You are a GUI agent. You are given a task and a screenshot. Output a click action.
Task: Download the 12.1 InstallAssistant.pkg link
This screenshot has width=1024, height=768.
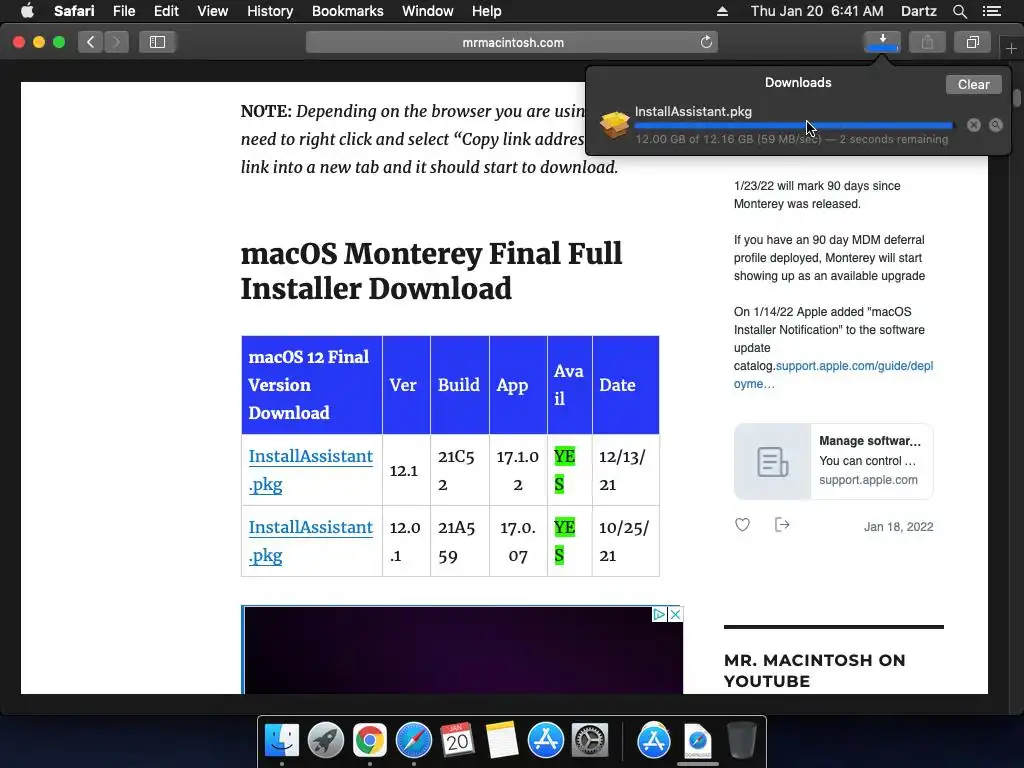click(310, 470)
